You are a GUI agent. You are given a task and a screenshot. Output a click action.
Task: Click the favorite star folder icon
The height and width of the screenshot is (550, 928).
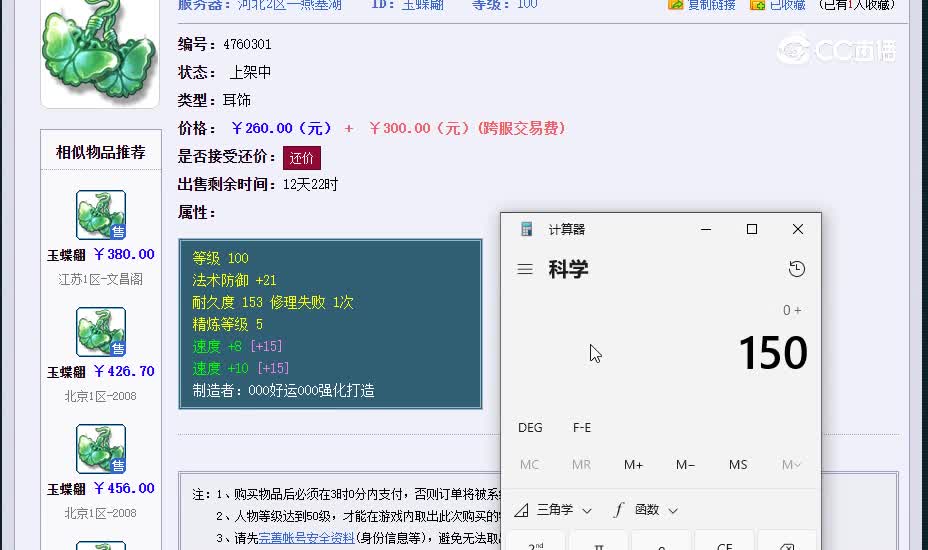tap(757, 5)
